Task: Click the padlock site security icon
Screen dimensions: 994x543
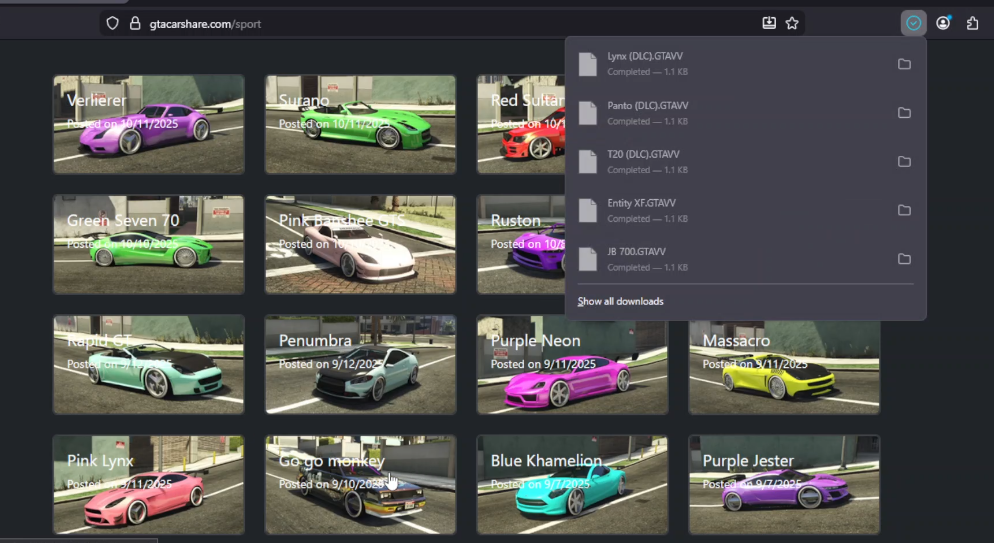Action: (x=134, y=23)
